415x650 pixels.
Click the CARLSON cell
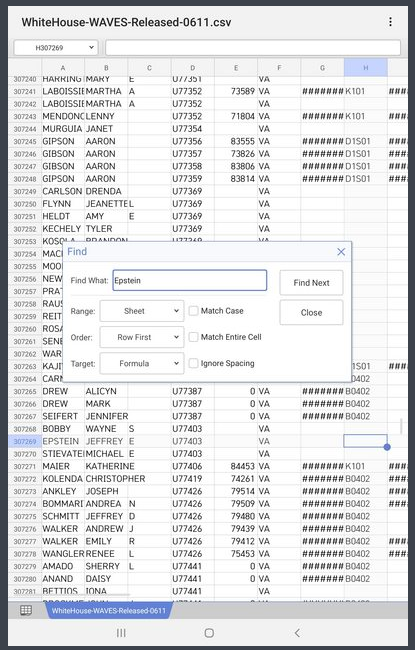pyautogui.click(x=63, y=191)
